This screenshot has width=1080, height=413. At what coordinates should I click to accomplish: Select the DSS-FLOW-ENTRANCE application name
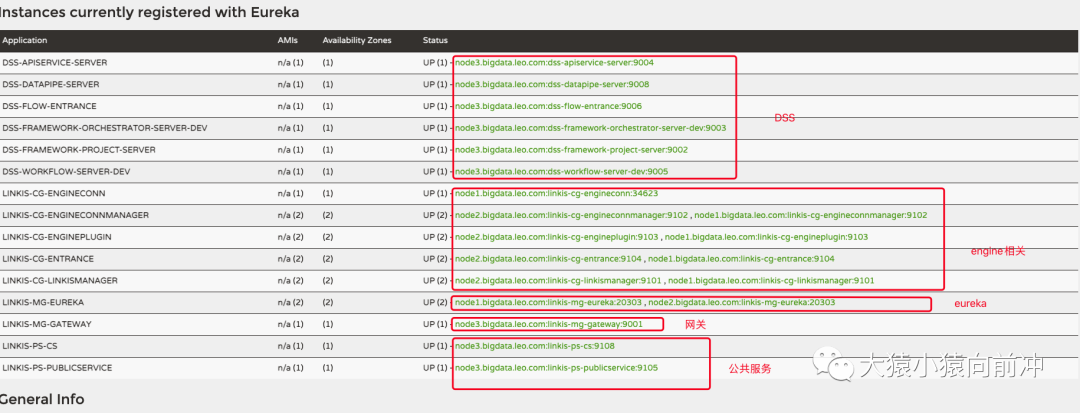tap(50, 106)
